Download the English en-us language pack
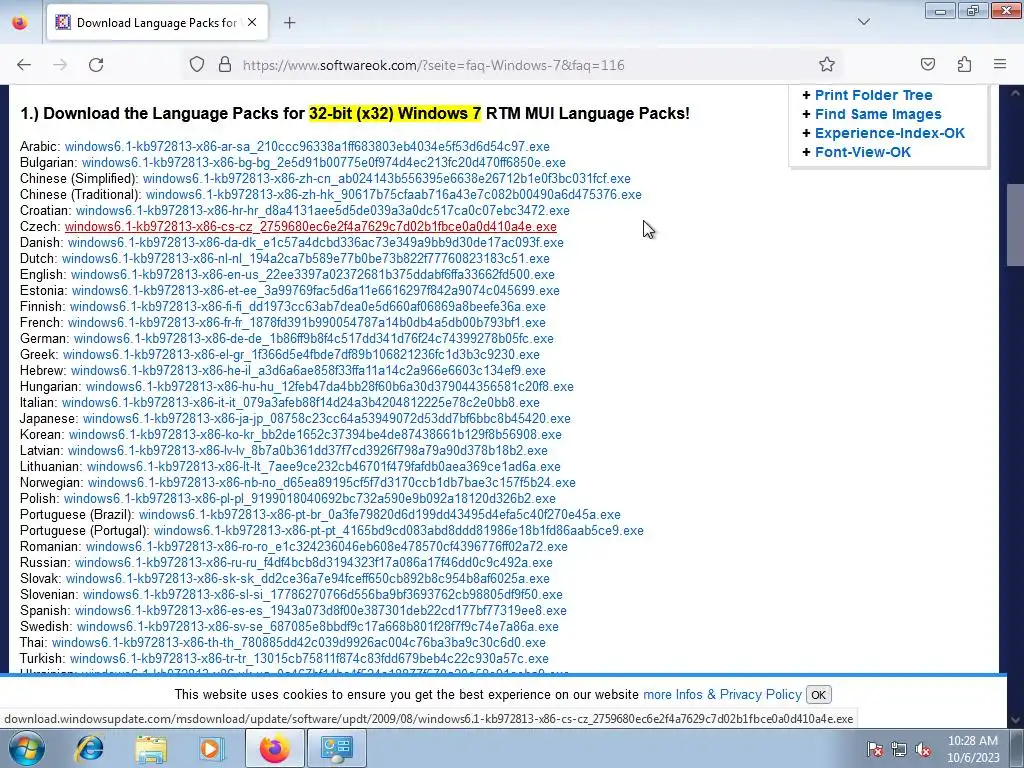Image resolution: width=1024 pixels, height=768 pixels. coord(312,274)
